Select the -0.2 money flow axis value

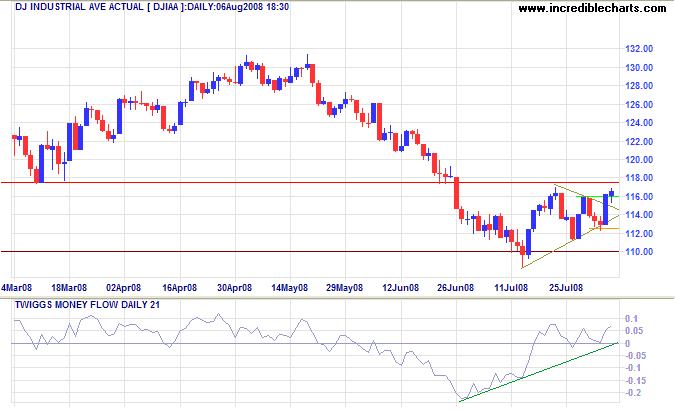pos(633,393)
